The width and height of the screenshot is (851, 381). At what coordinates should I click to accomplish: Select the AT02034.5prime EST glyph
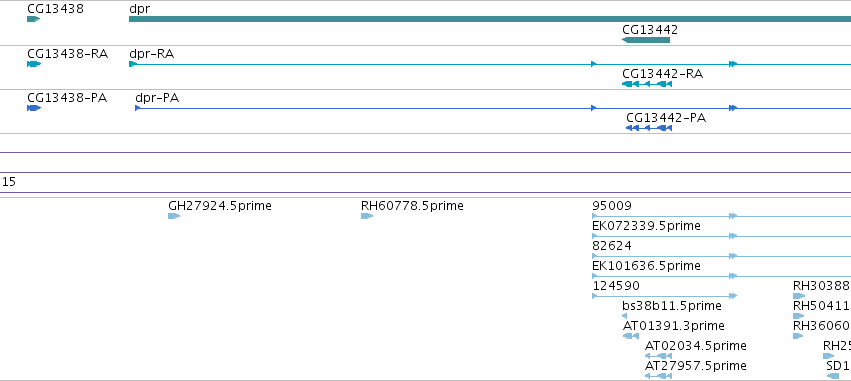[658, 356]
